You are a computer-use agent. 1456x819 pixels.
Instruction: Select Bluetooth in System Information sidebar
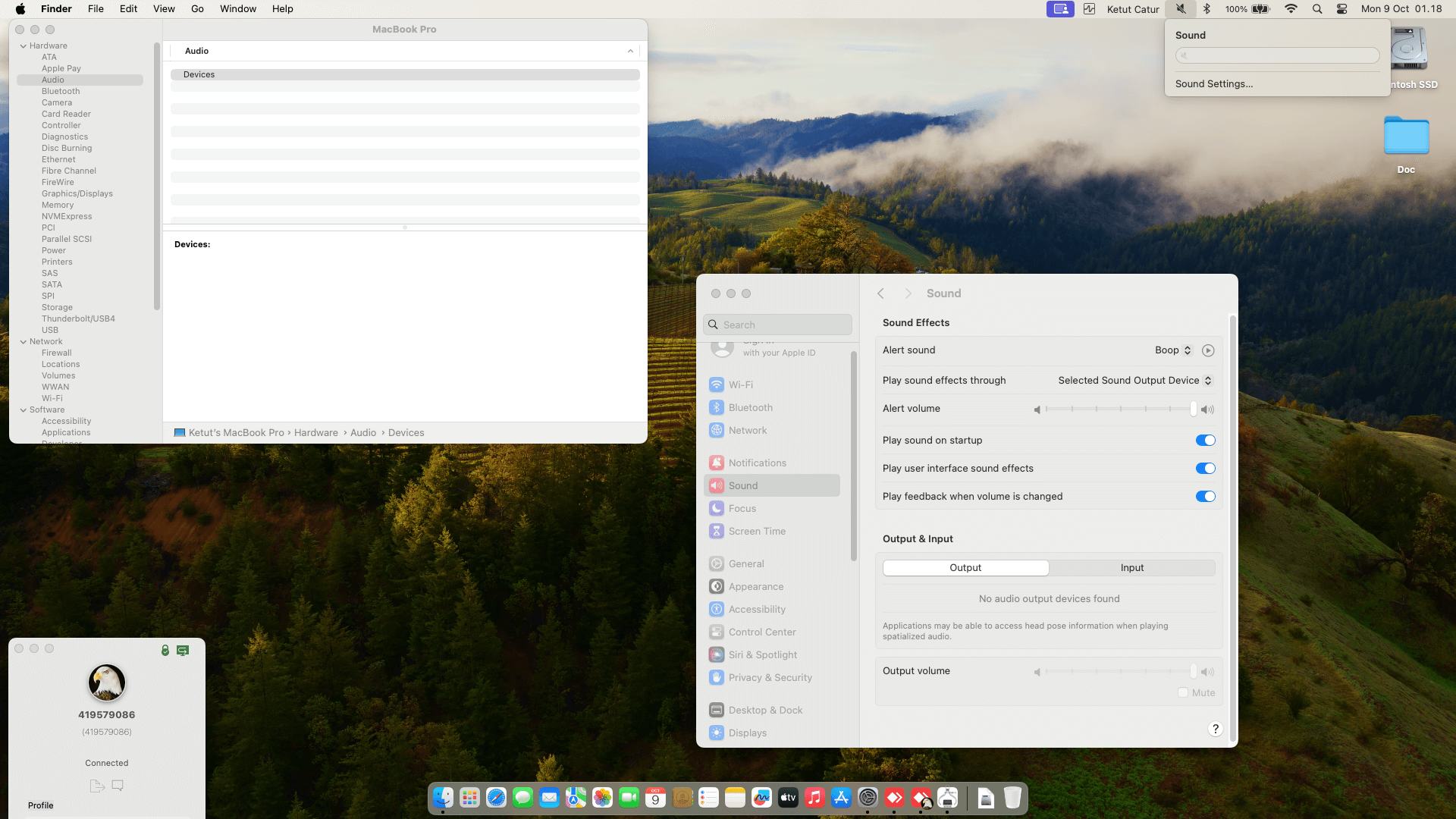(x=61, y=91)
